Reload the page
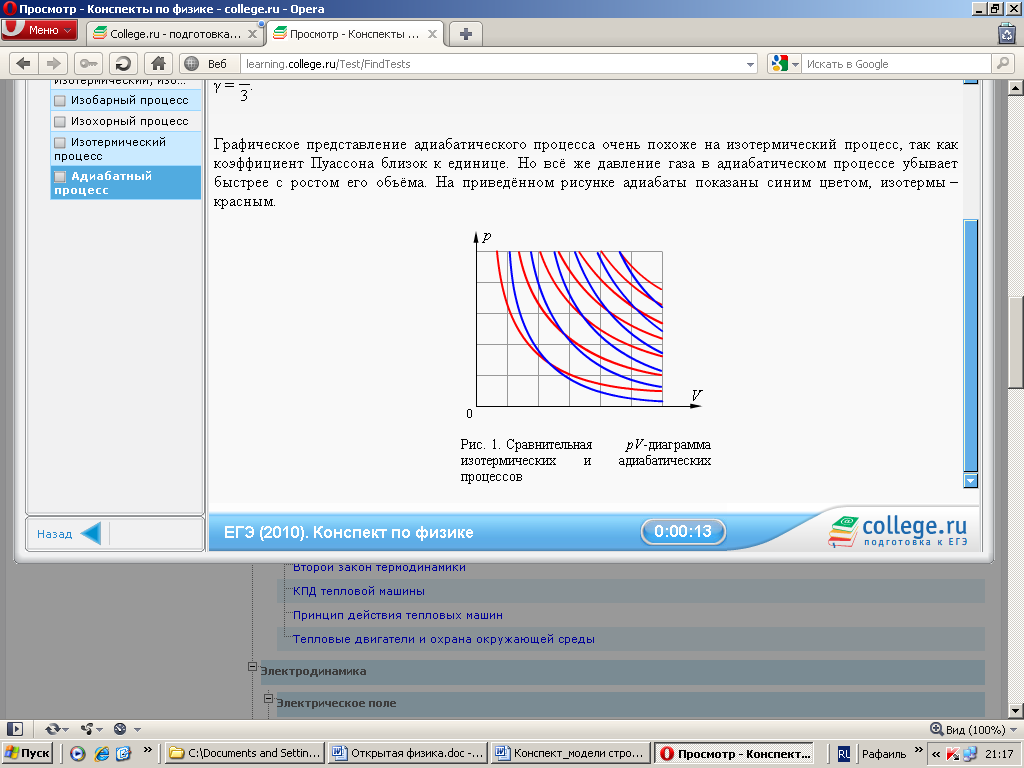 click(x=123, y=63)
